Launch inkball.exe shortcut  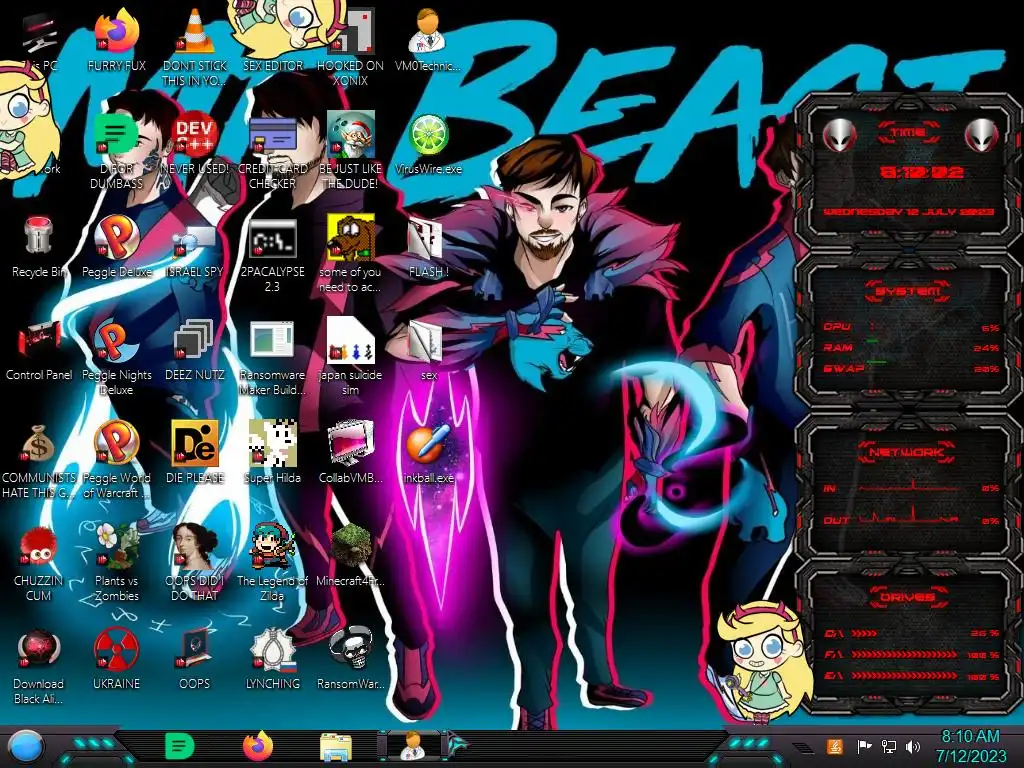428,452
